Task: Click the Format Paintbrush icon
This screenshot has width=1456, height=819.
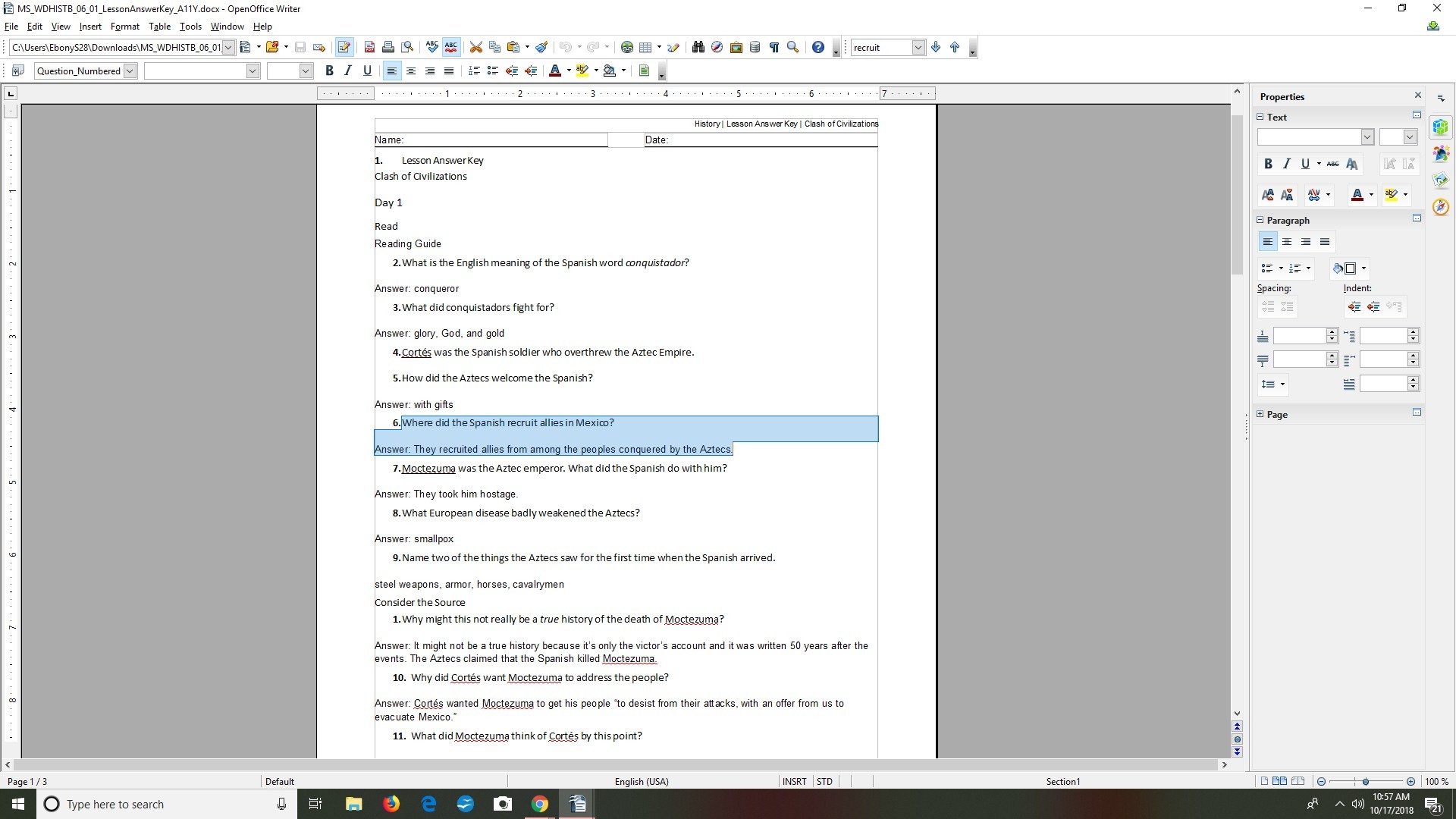Action: (x=541, y=47)
